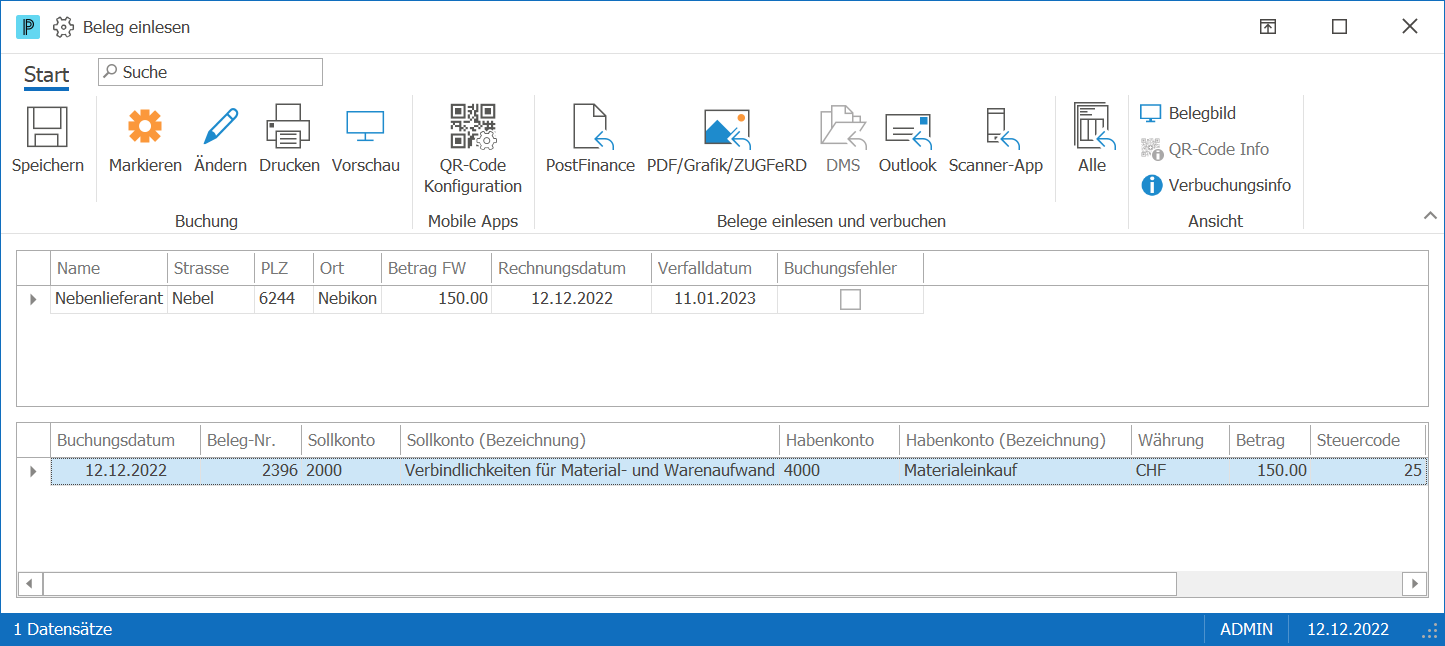Select the Materialeinkauf cell
The width and height of the screenshot is (1445, 646).
click(1014, 471)
